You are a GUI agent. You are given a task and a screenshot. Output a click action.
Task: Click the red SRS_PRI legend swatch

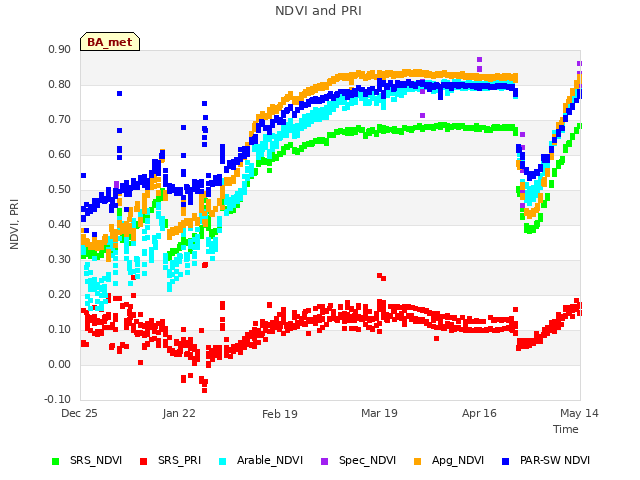coord(143,461)
